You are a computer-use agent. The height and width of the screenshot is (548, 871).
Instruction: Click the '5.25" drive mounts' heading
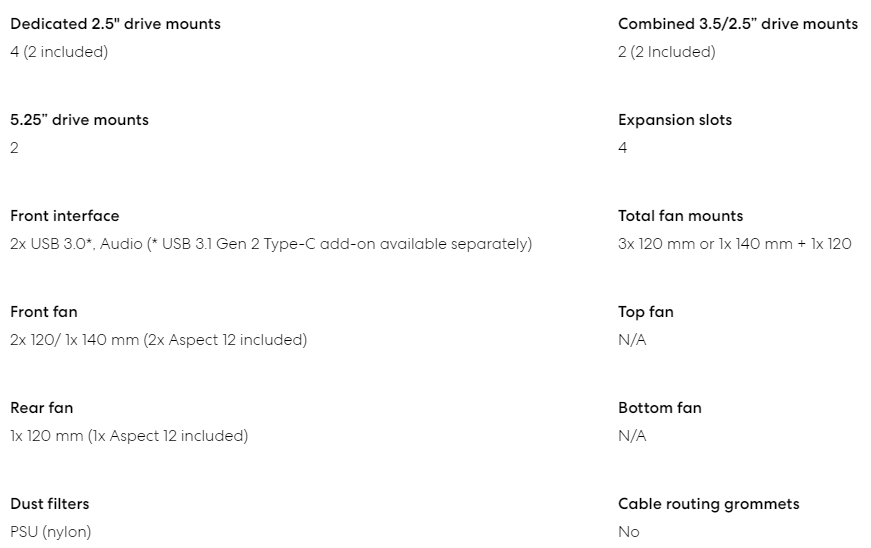[x=79, y=120]
